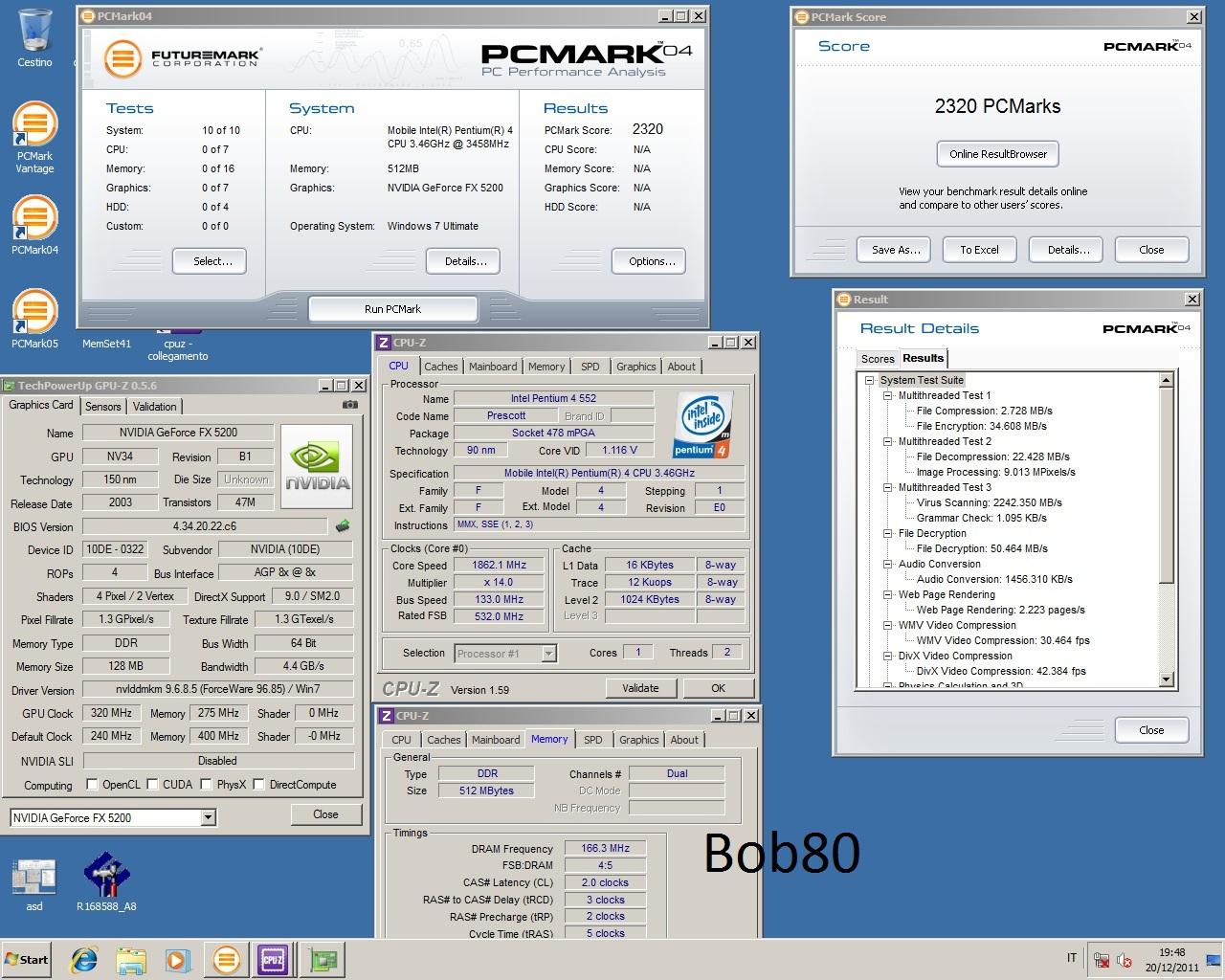Switch to PCMark04 taskbar button
The height and width of the screenshot is (980, 1225).
pyautogui.click(x=226, y=959)
